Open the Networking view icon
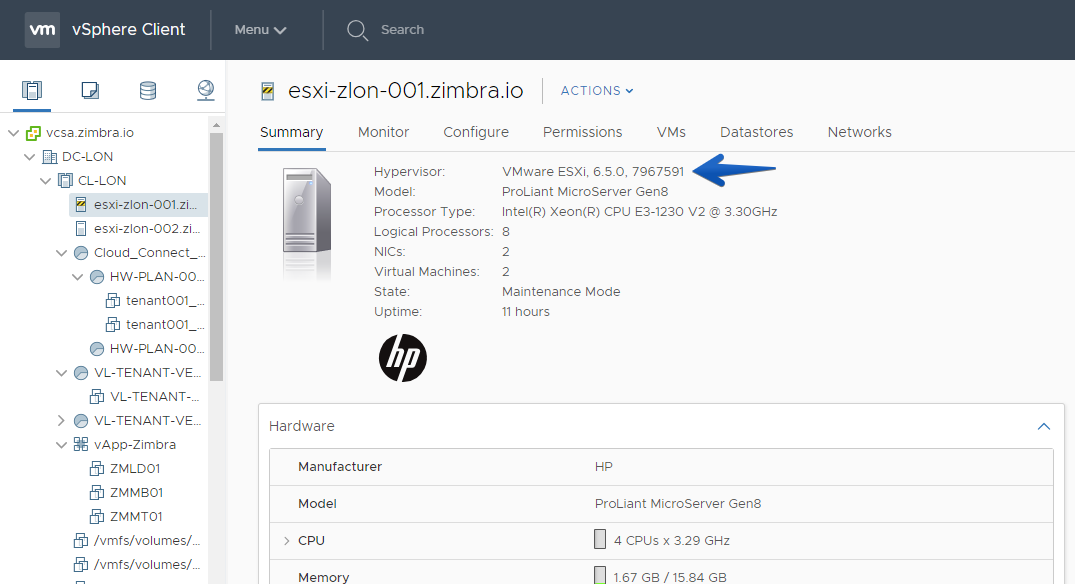This screenshot has height=584, width=1075. (206, 90)
